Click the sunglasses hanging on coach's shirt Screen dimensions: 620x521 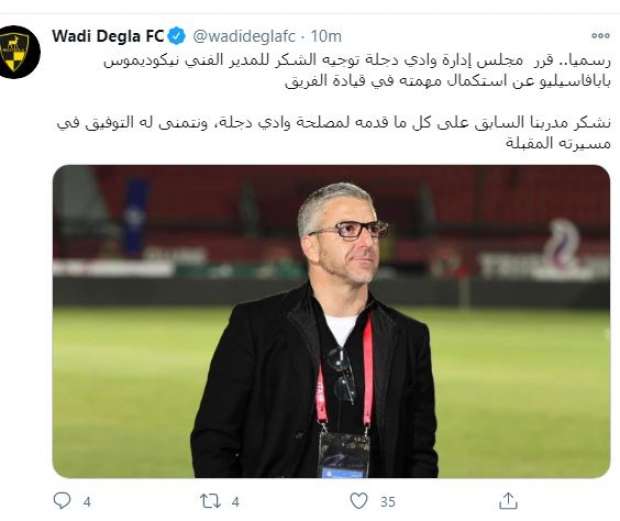pyautogui.click(x=341, y=375)
